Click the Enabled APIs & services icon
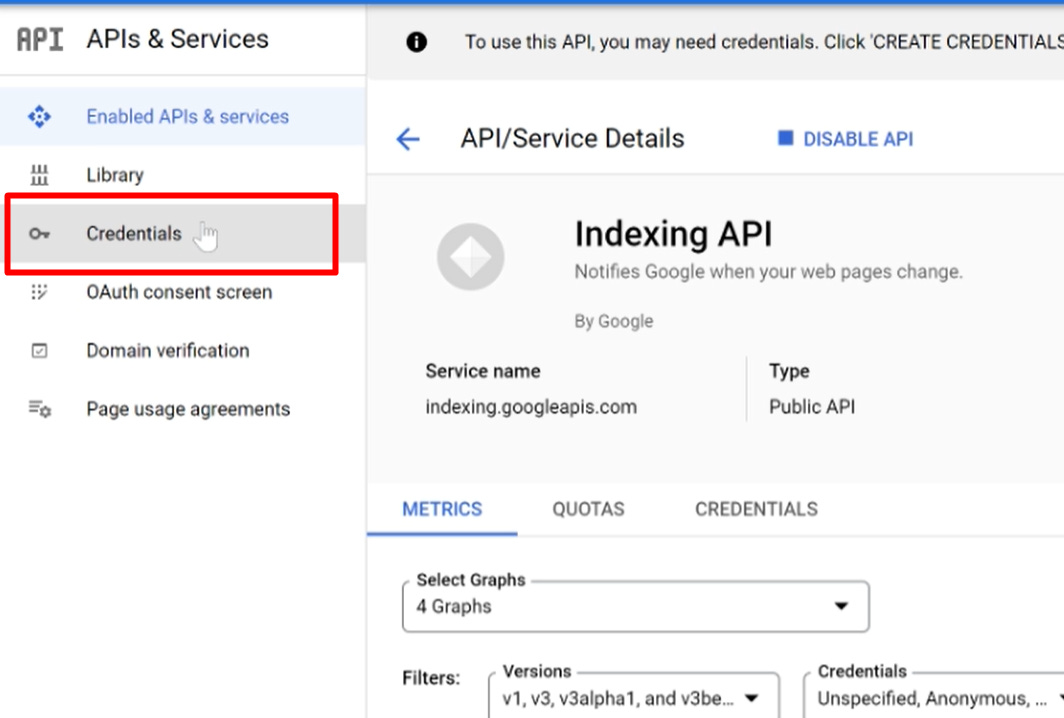 point(39,117)
